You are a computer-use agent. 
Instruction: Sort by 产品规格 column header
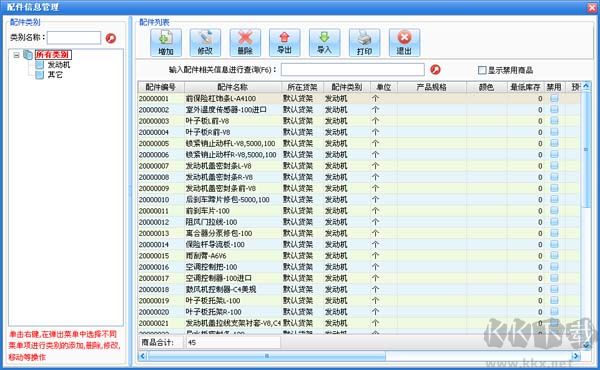[x=432, y=87]
